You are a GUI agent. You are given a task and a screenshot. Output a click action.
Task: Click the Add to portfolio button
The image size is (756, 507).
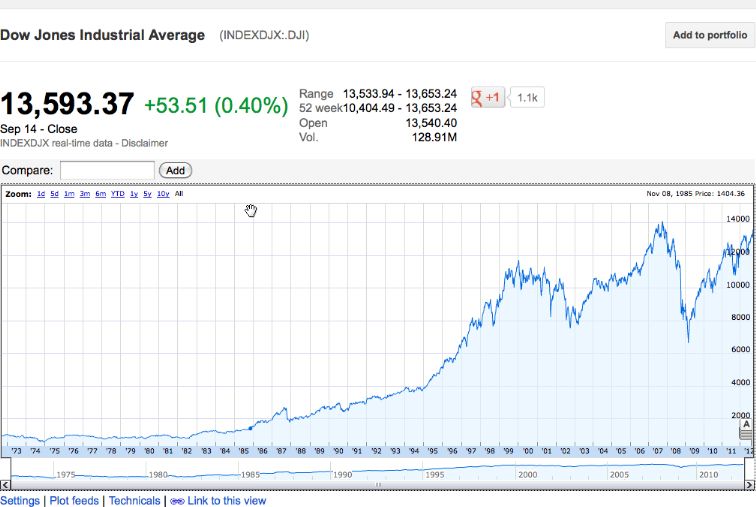click(710, 35)
